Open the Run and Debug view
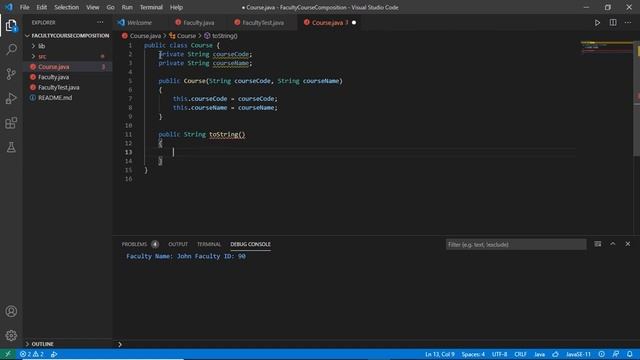 (x=11, y=98)
